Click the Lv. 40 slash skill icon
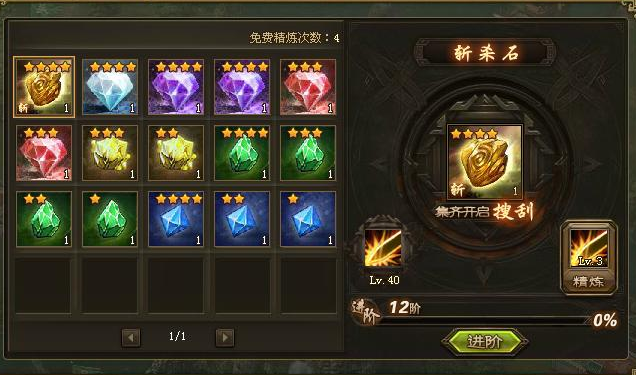Screen dimensions: 636x375 (383, 248)
